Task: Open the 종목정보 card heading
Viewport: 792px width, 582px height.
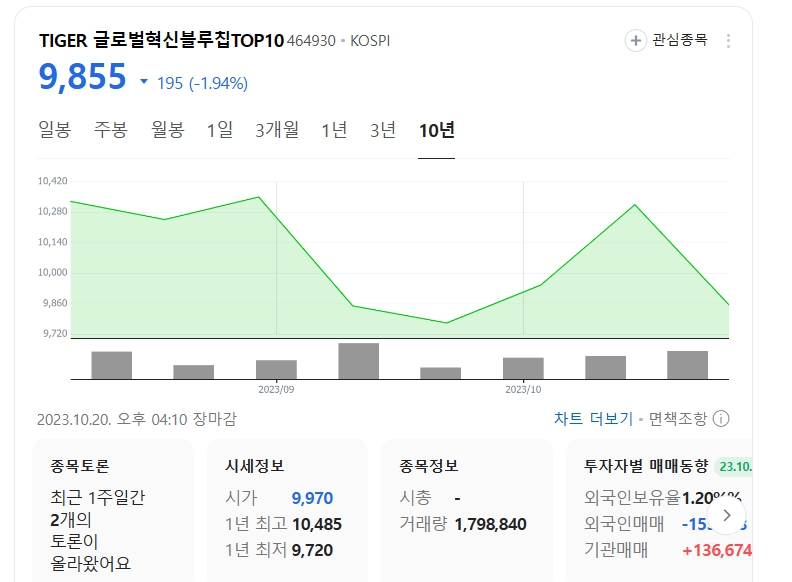Action: tap(428, 465)
